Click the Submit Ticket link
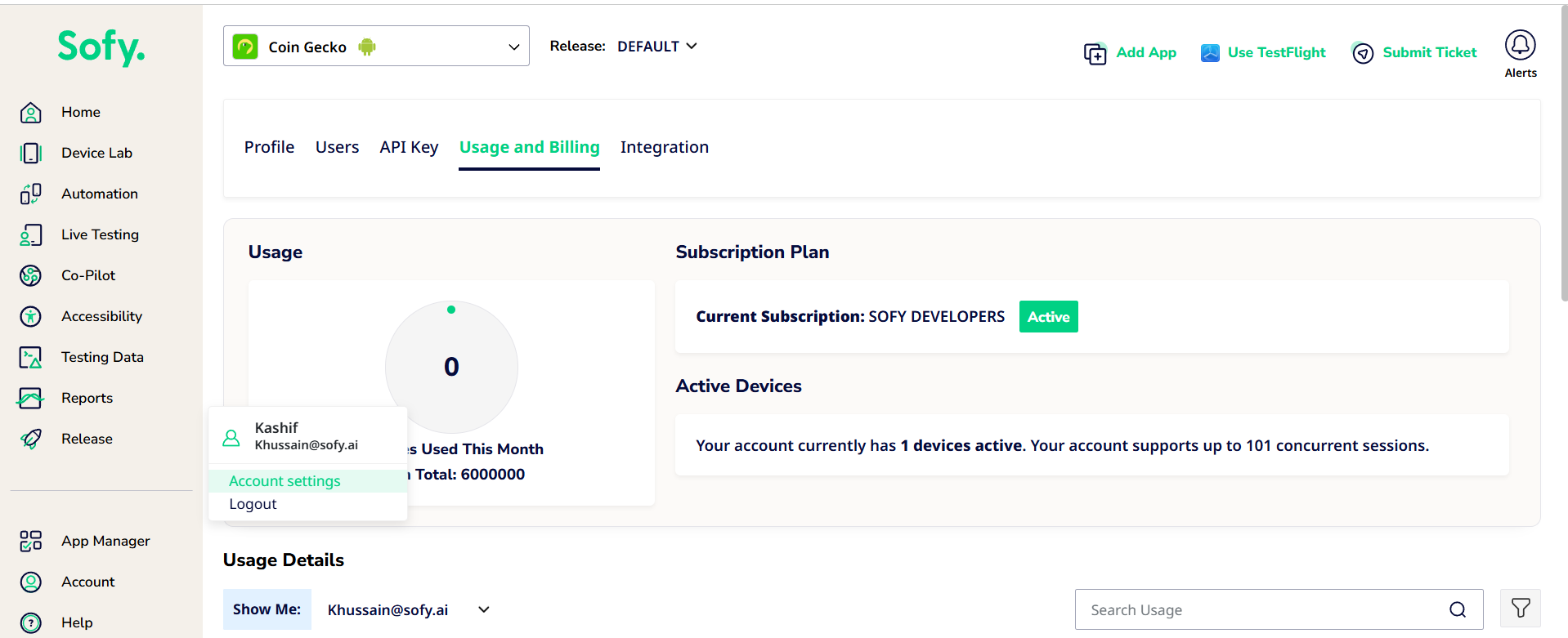The height and width of the screenshot is (638, 1568). (1414, 52)
